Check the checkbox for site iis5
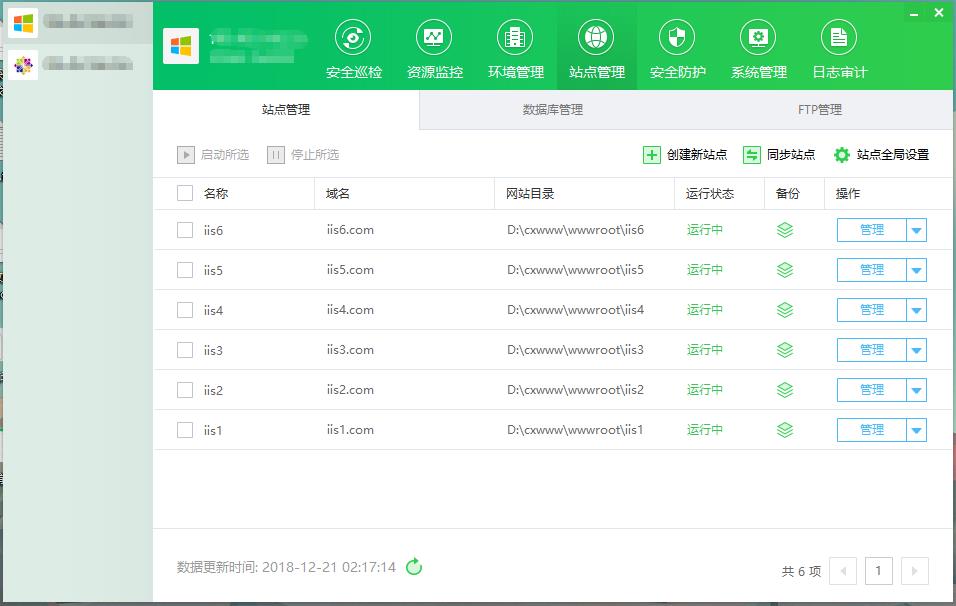The width and height of the screenshot is (956, 606). coord(184,269)
